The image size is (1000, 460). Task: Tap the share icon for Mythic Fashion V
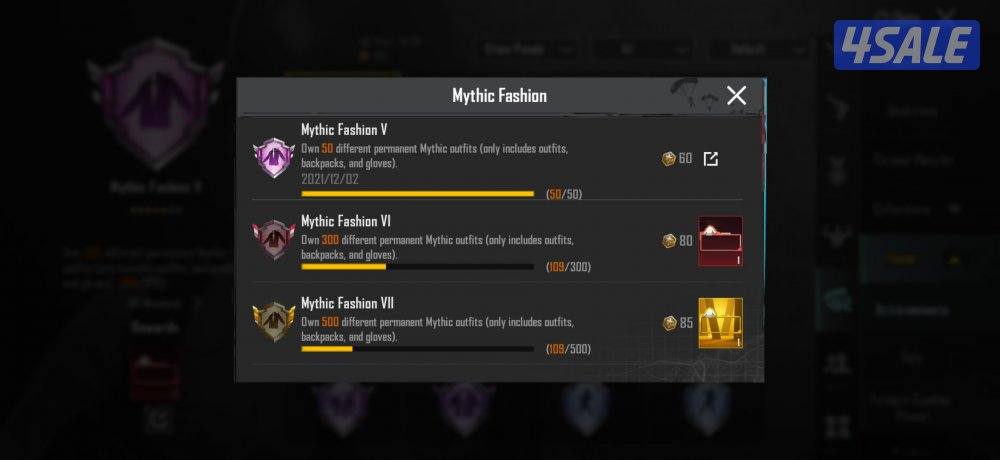coord(710,159)
